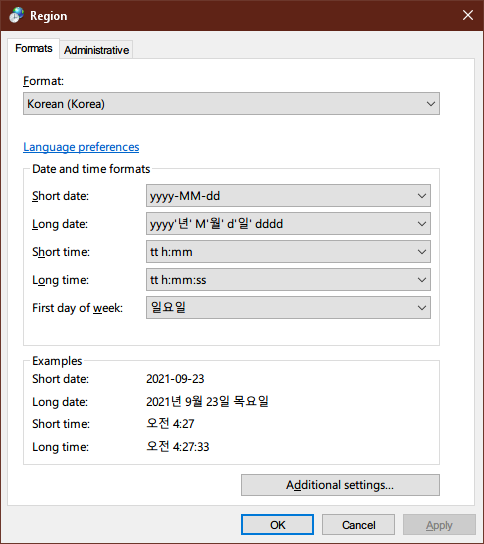Image resolution: width=484 pixels, height=544 pixels.
Task: Switch to the Administrative tab
Action: (96, 50)
